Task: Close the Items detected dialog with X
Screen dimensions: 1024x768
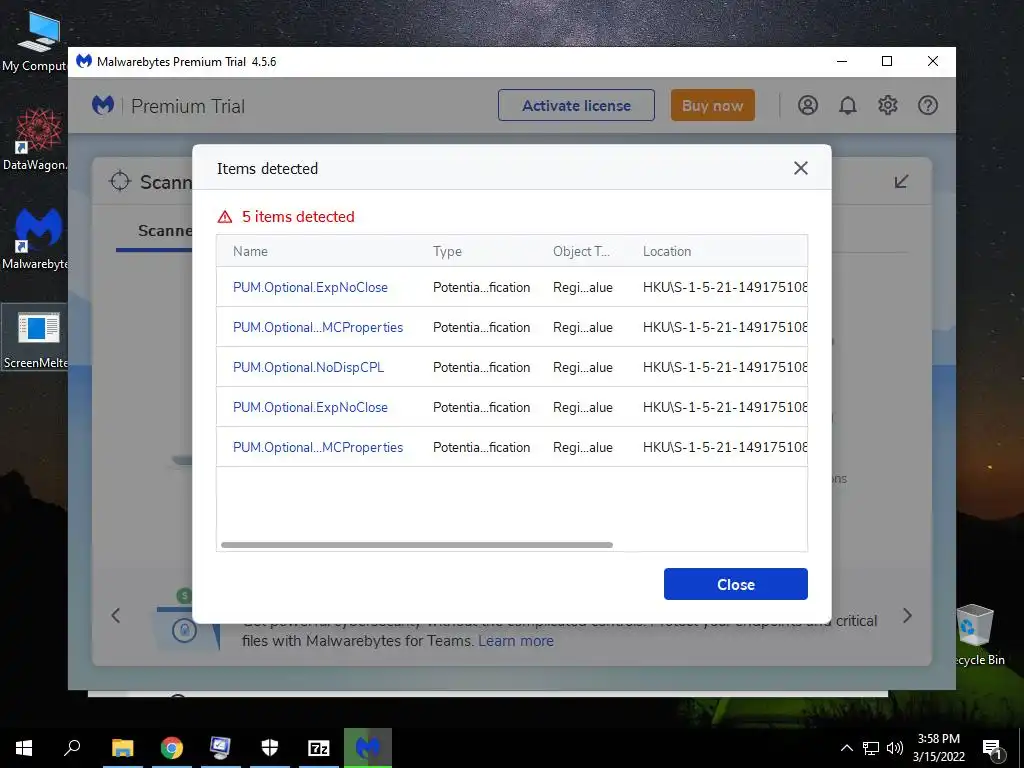Action: 801,168
